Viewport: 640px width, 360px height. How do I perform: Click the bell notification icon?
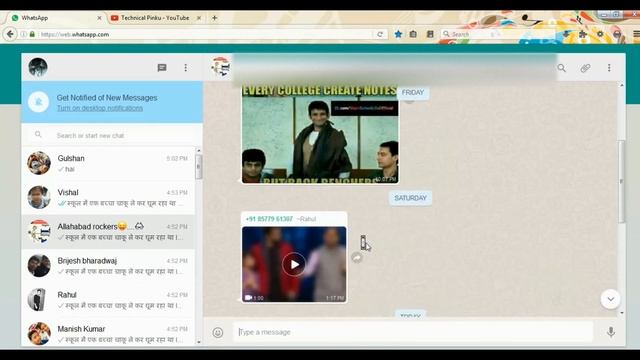coord(39,102)
